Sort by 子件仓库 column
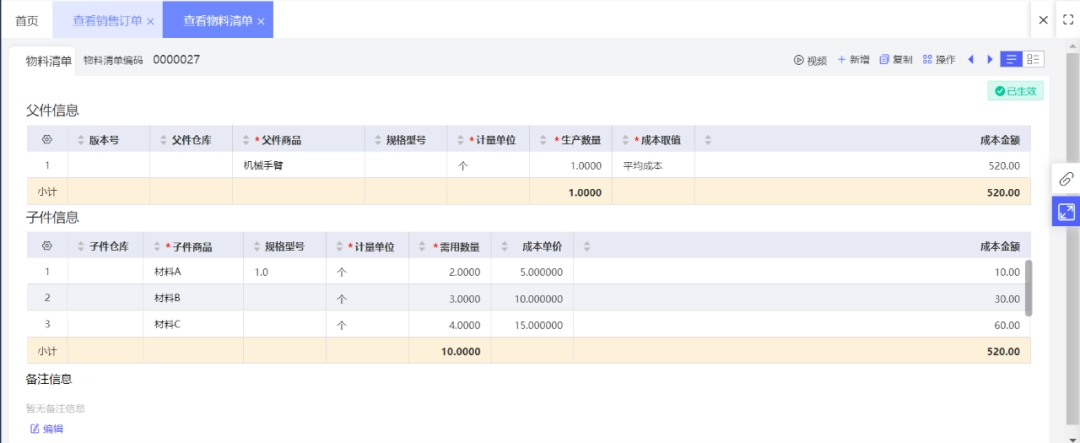Screen dimensions: 1080x443 [82, 246]
